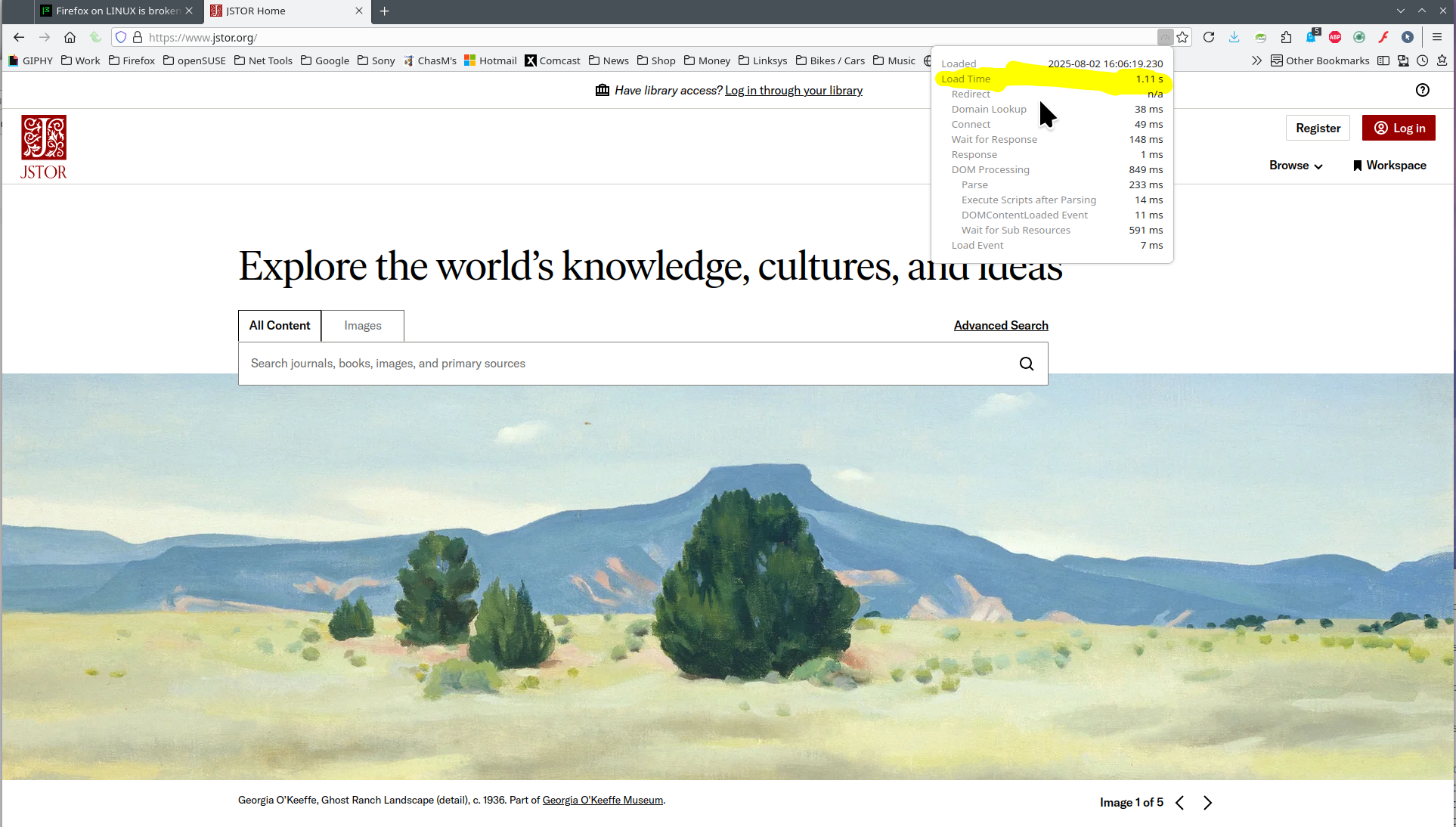This screenshot has width=1456, height=827.
Task: Go to next carousel image arrow
Action: coord(1207,803)
